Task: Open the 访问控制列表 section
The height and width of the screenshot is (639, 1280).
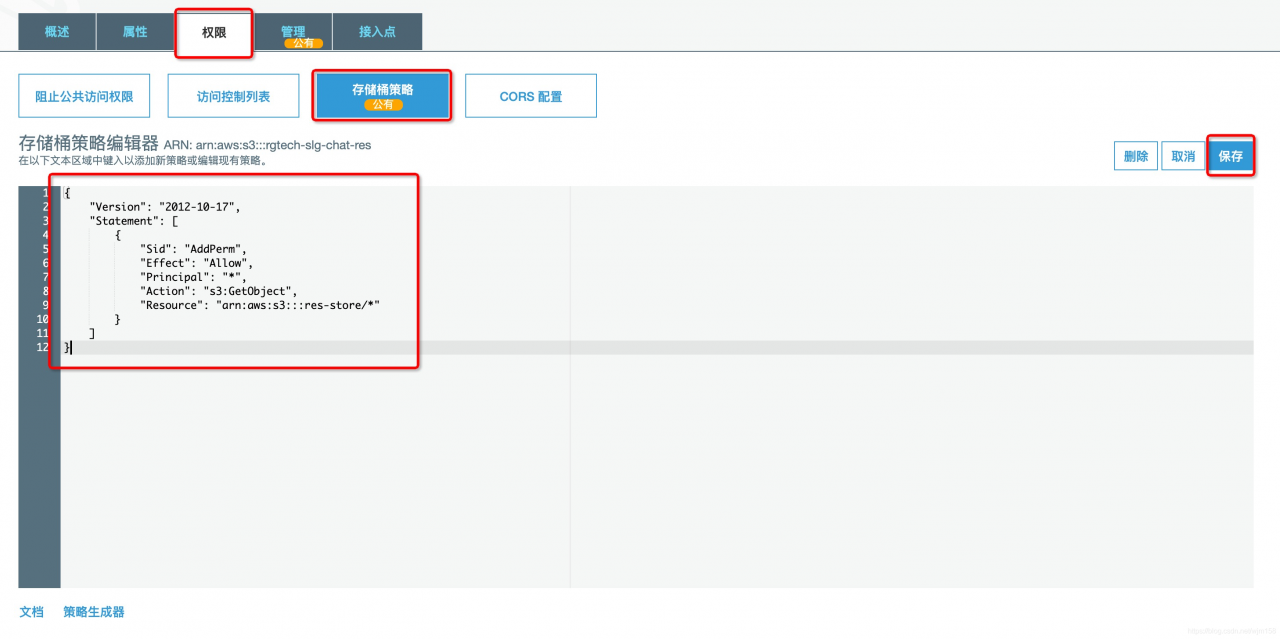Action: coord(233,96)
